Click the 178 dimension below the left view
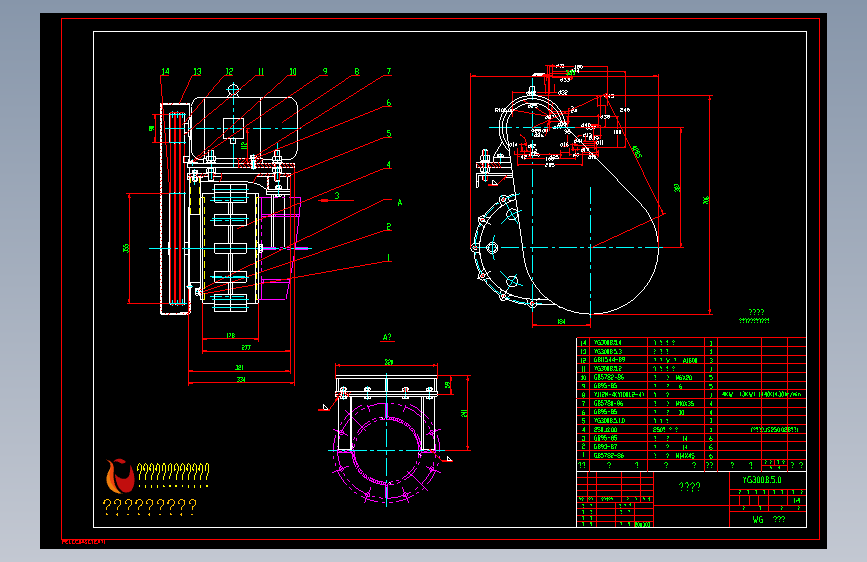 point(231,335)
